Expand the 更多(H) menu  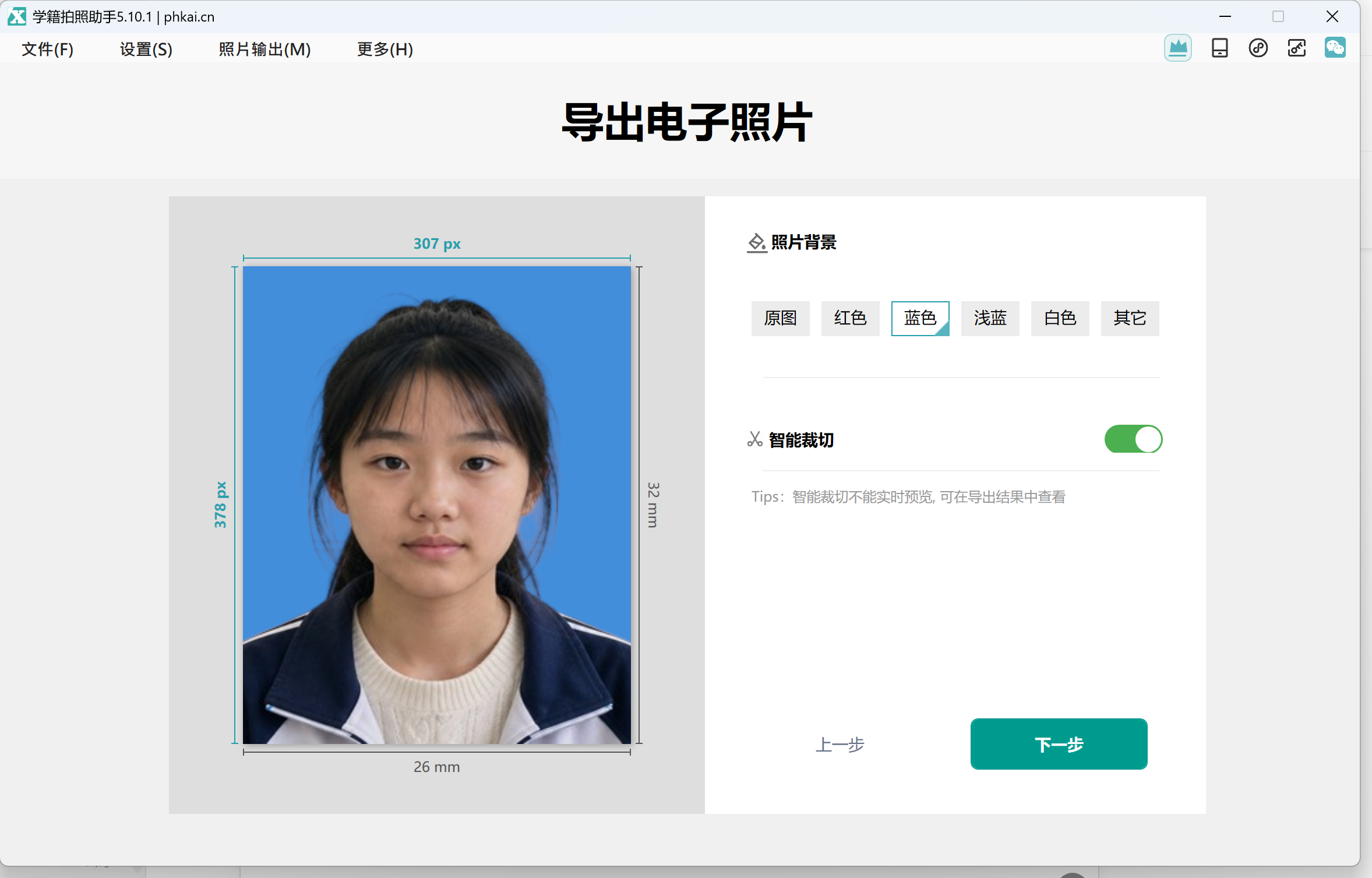385,49
